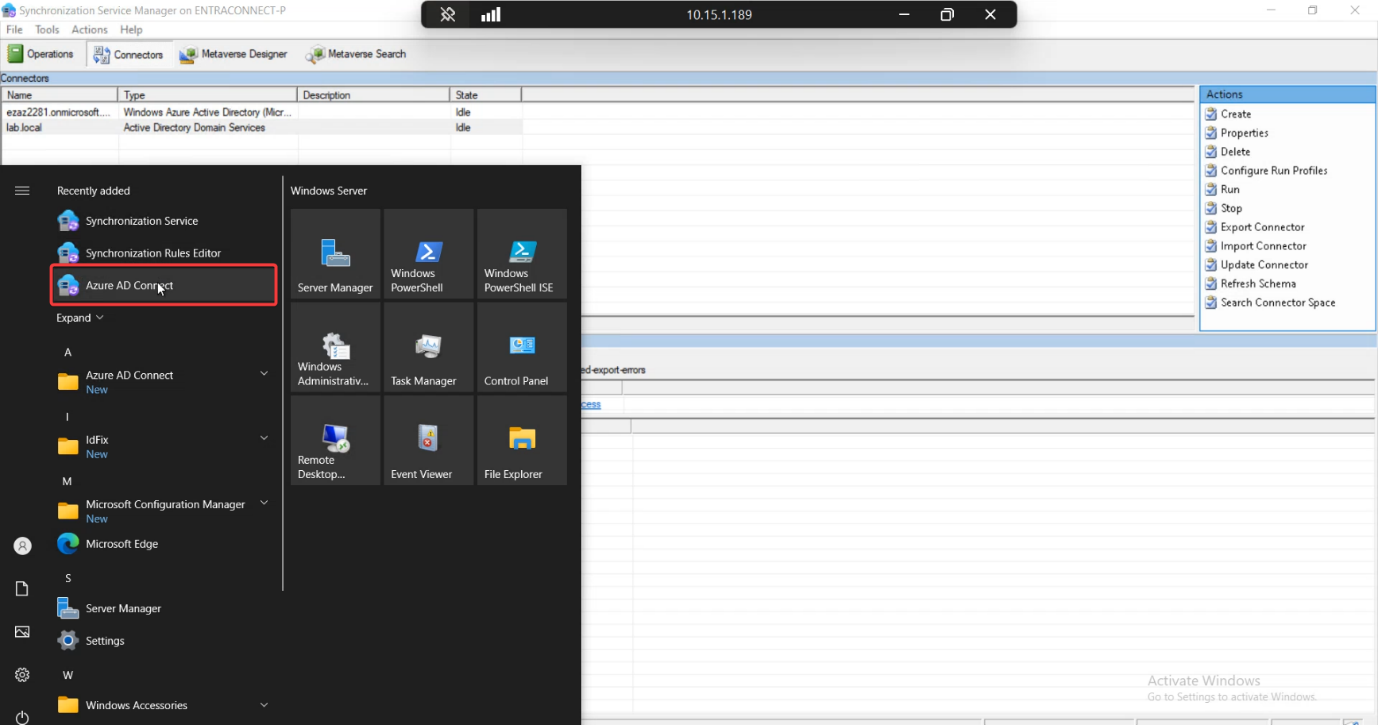Click the signal strength icon on the session bar
Image resolution: width=1378 pixels, height=725 pixels.
click(491, 15)
